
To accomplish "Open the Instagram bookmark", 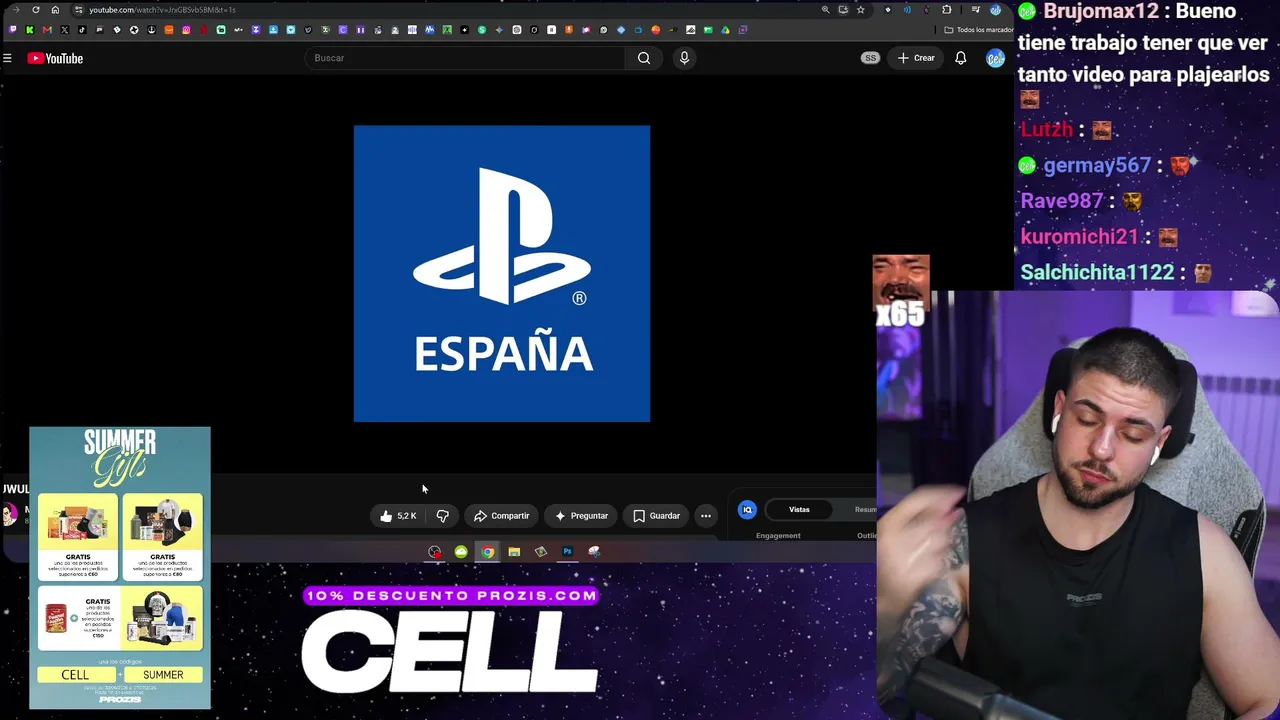I will 186,30.
